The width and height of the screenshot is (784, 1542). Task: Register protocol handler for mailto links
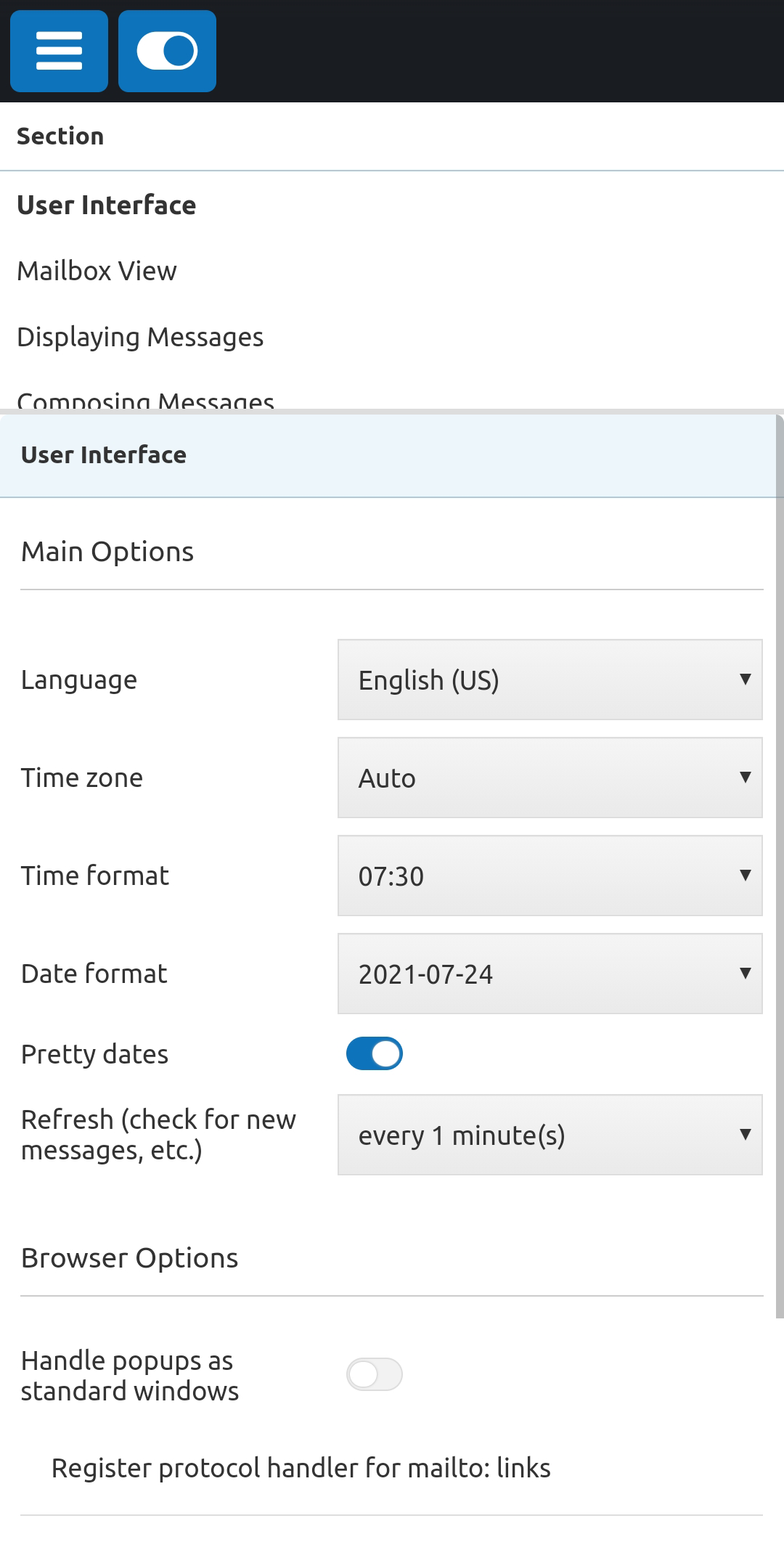(x=301, y=1467)
